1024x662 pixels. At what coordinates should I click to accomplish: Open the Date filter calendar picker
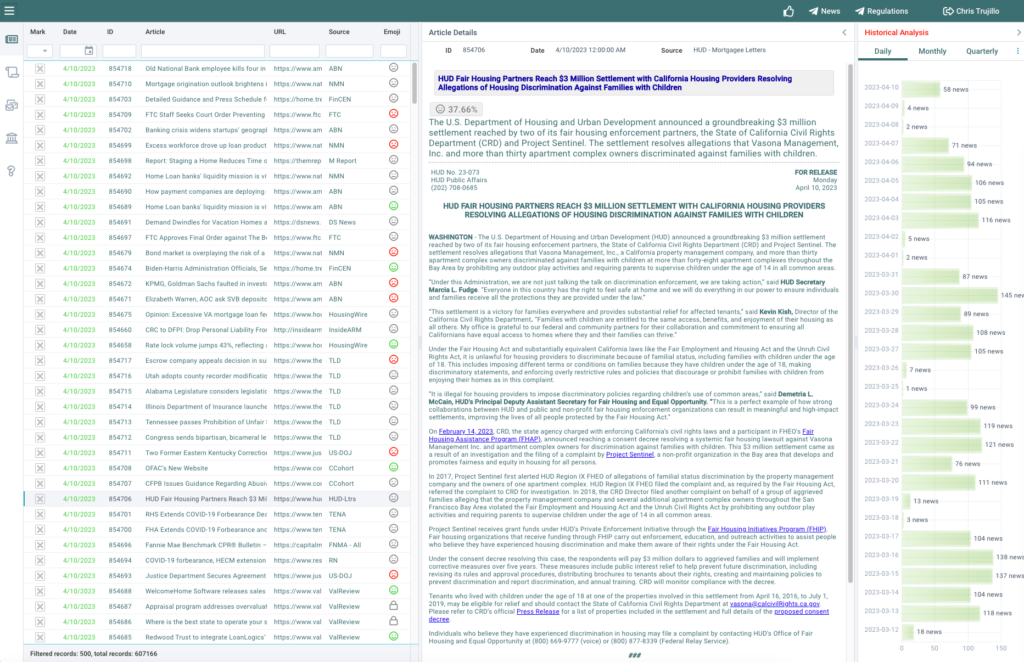89,51
